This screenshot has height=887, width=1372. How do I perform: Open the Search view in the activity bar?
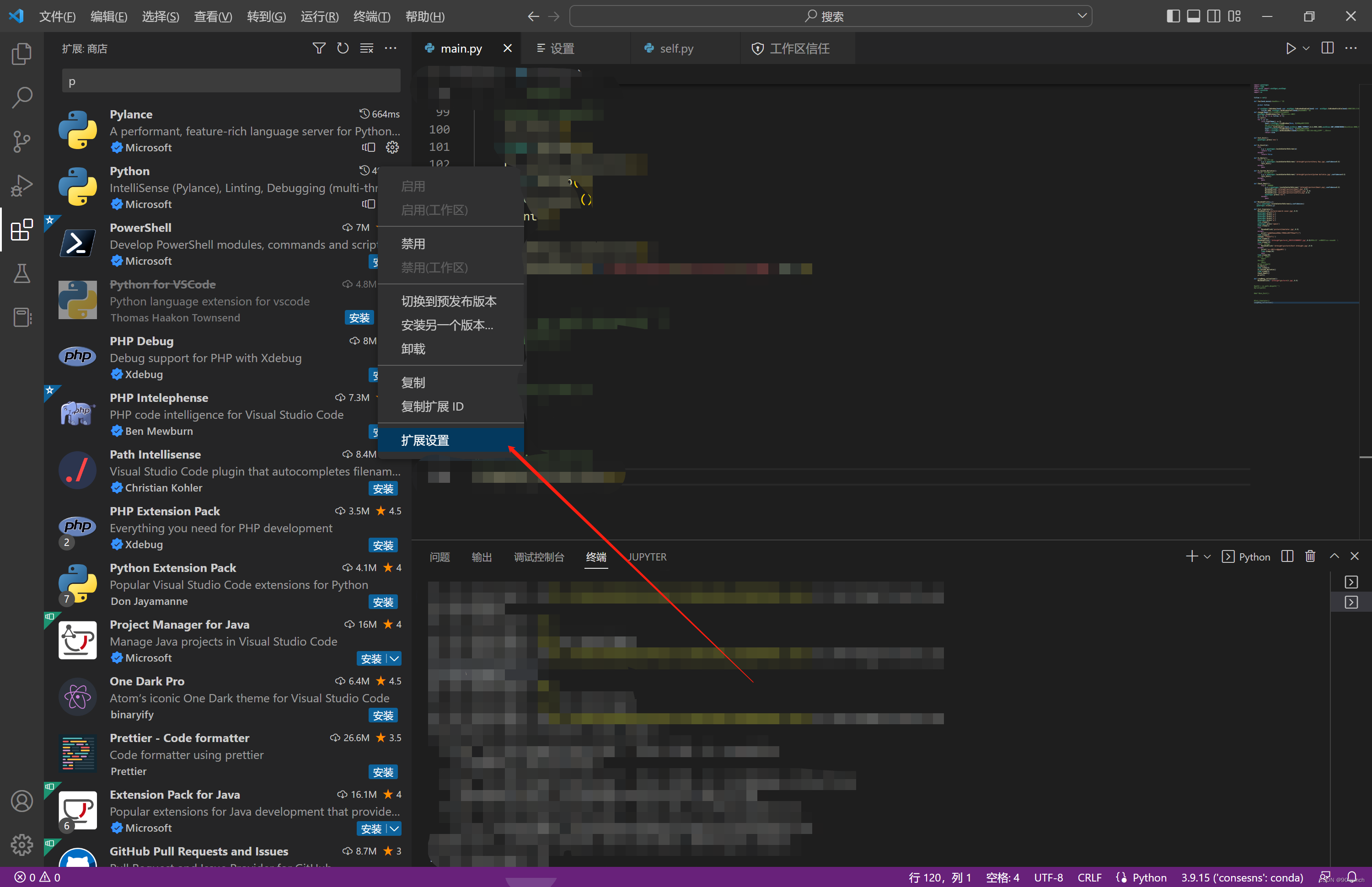21,98
